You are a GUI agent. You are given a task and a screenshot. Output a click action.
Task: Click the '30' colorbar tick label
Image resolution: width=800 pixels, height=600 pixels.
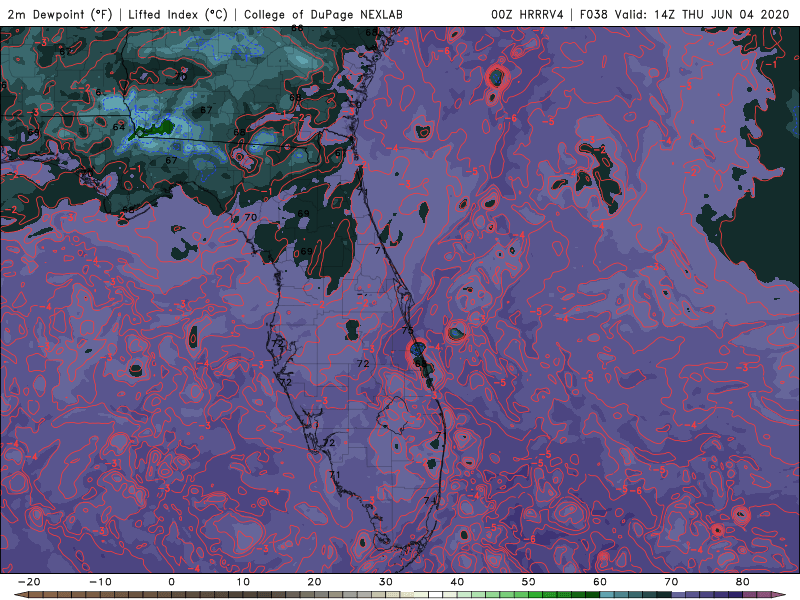click(386, 582)
